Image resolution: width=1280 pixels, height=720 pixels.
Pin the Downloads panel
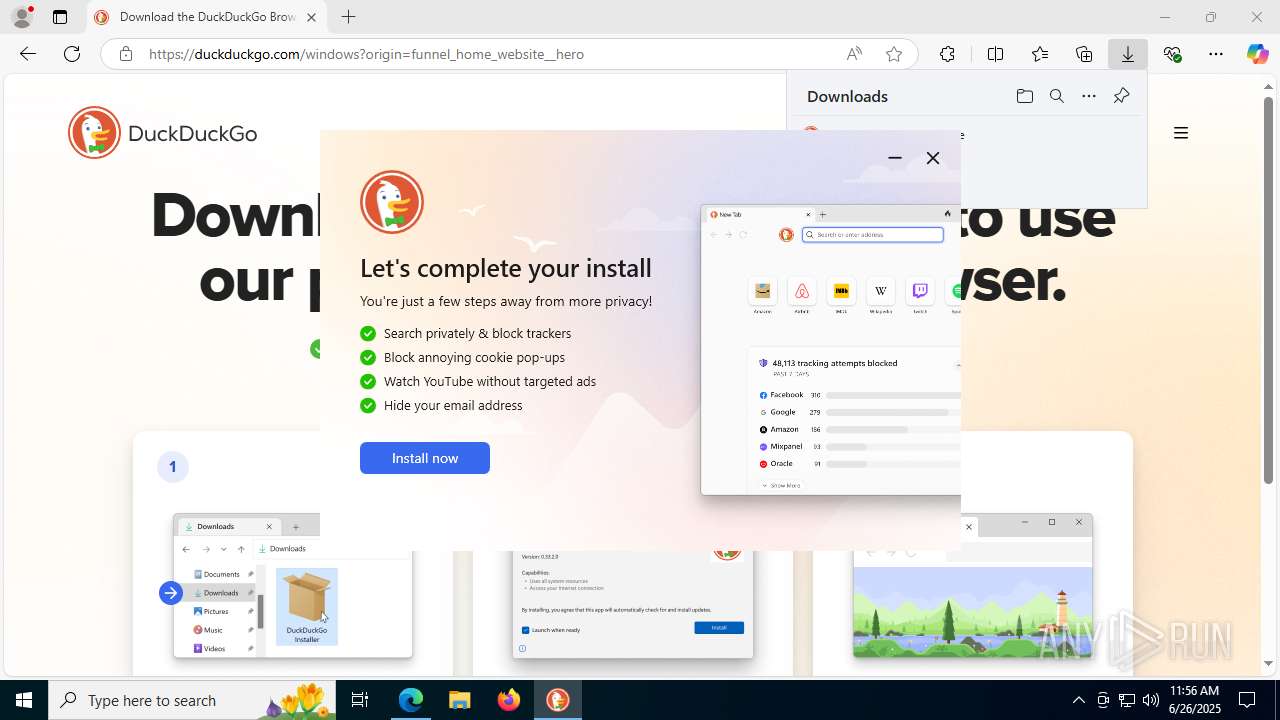[x=1121, y=96]
